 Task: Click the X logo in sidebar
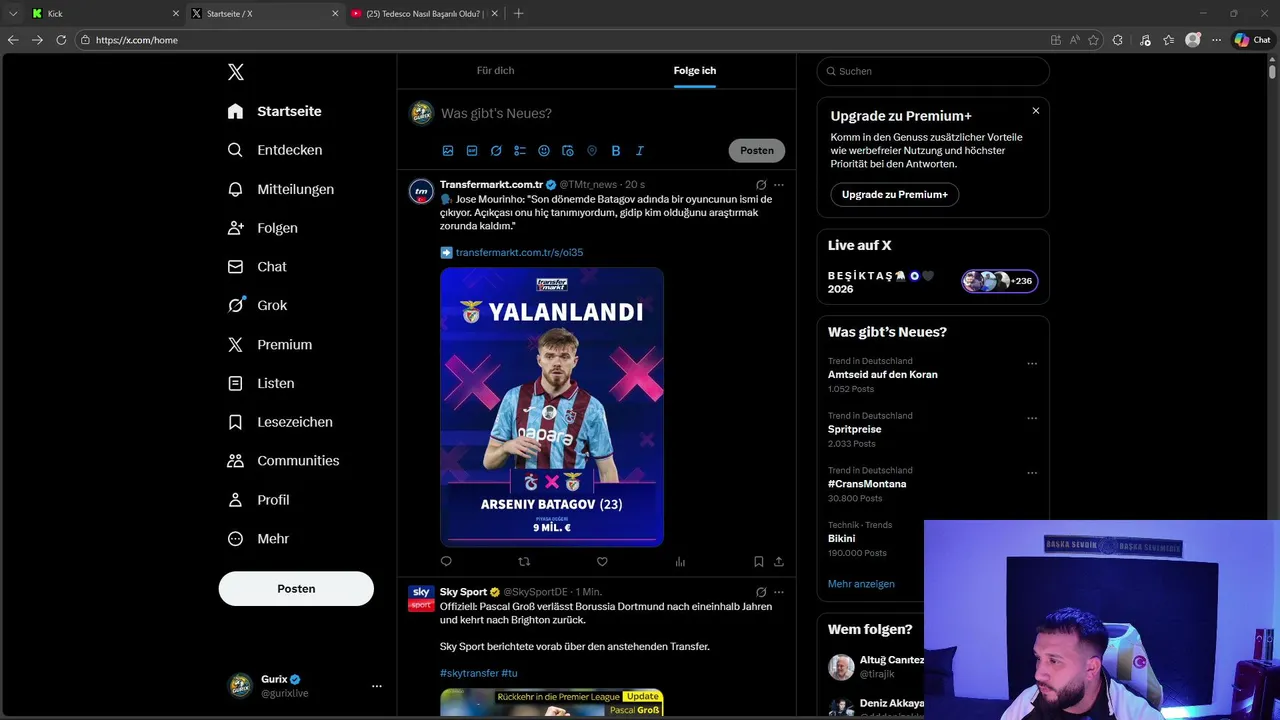click(236, 72)
